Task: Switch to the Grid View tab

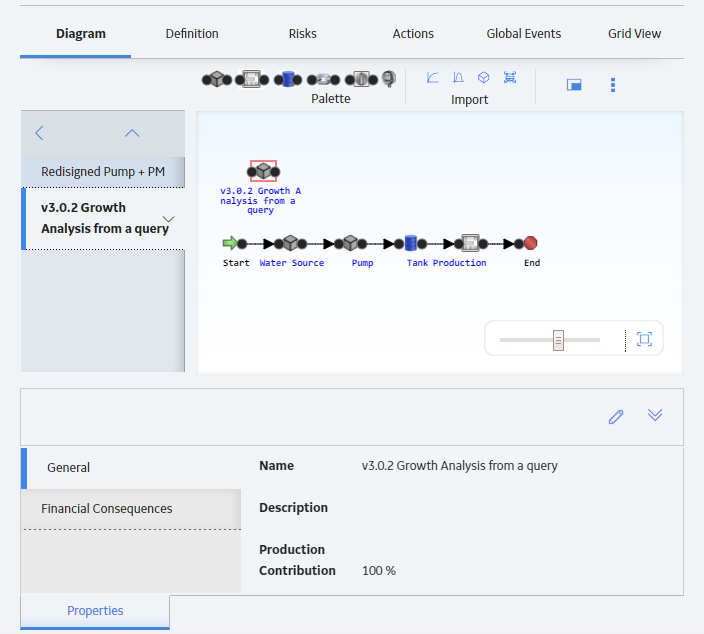Action: [x=634, y=34]
